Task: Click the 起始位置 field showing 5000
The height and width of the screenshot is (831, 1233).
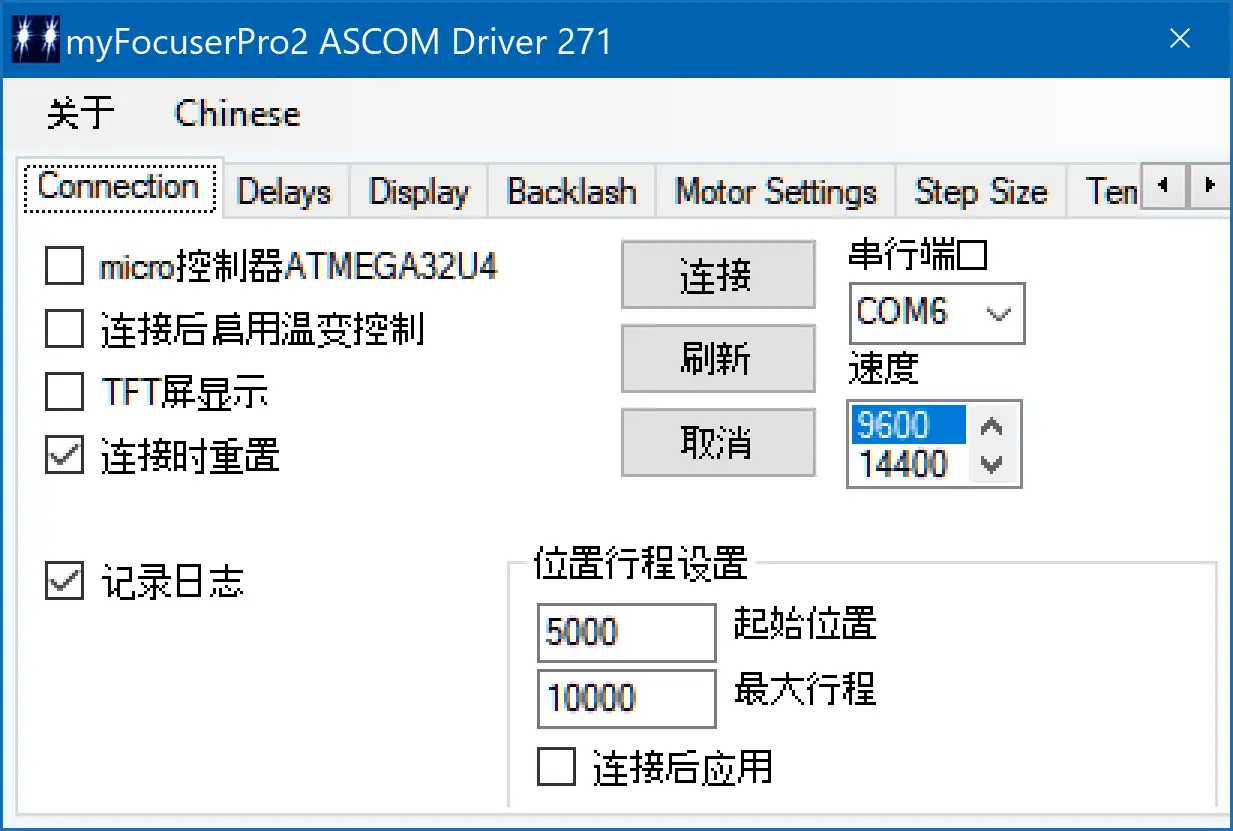Action: pos(626,632)
